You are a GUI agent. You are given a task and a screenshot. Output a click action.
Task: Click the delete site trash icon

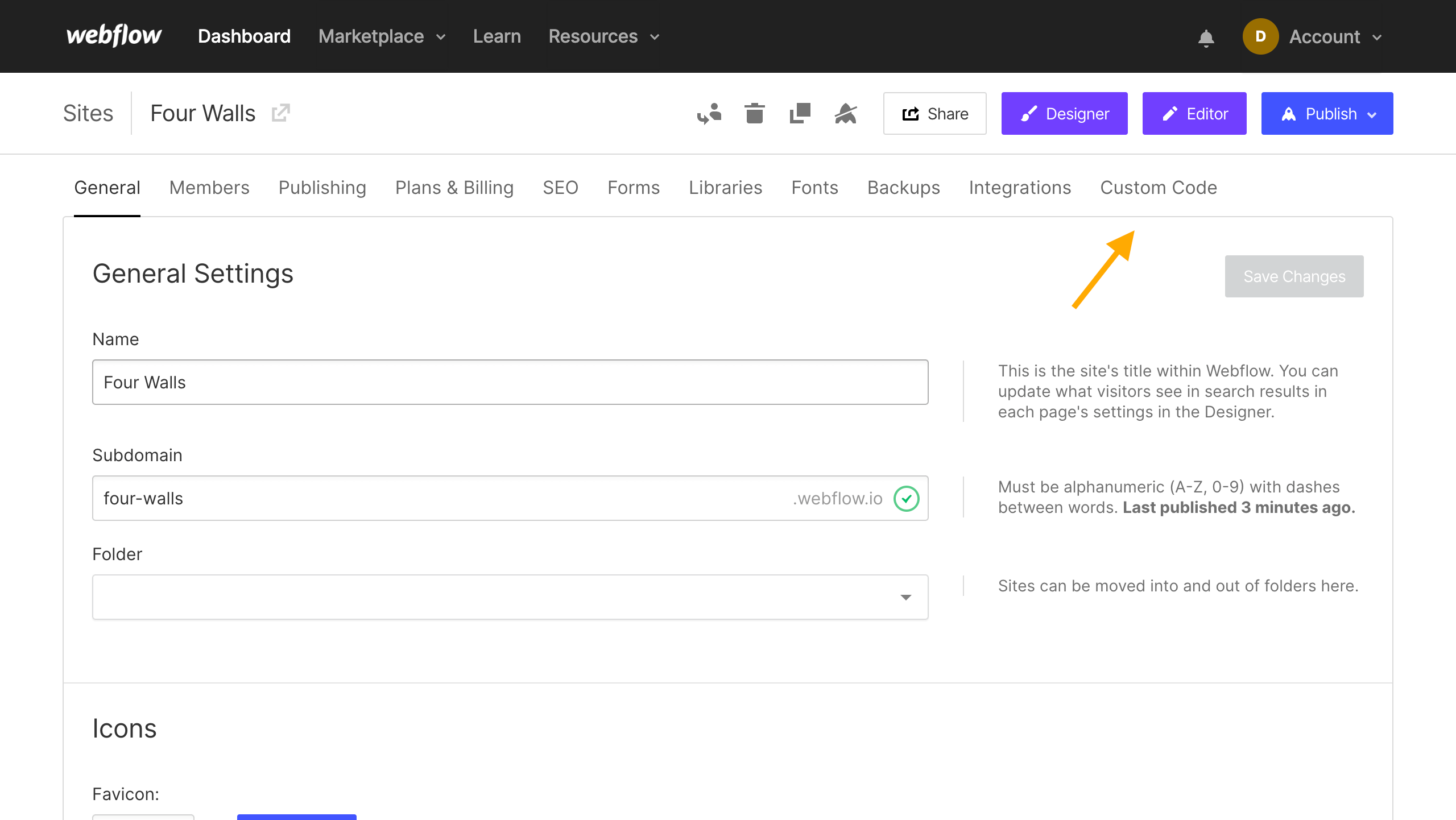(755, 113)
